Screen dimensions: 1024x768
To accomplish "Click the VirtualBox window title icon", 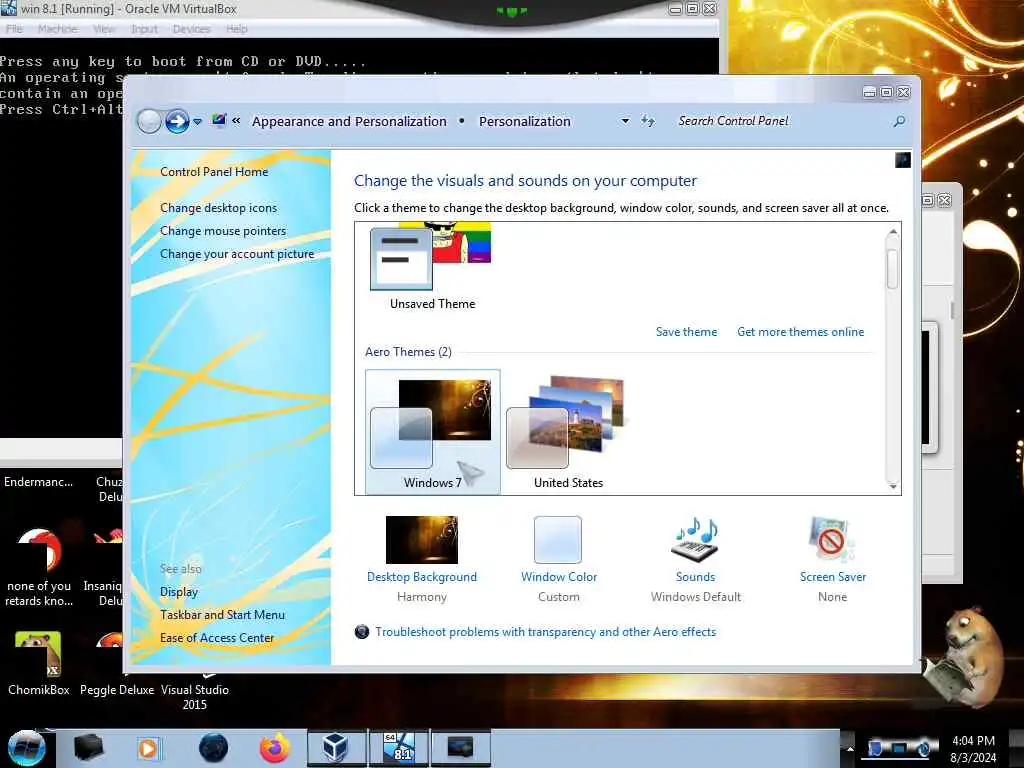I will coord(8,8).
